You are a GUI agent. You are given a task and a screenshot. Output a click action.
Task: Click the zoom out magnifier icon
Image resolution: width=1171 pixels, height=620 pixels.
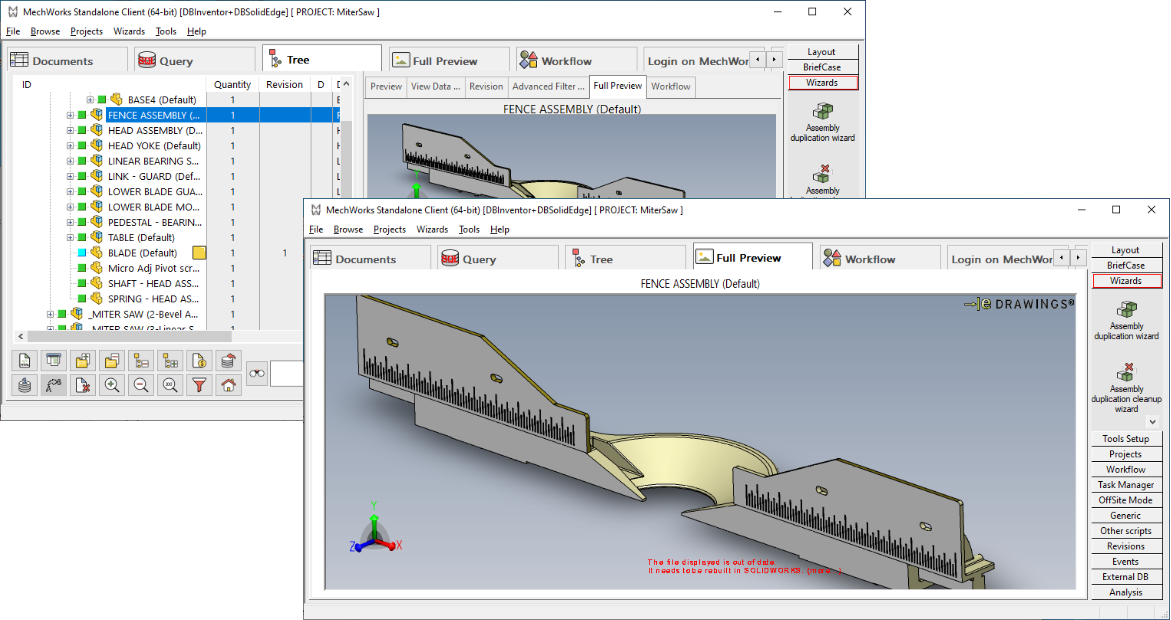(141, 385)
